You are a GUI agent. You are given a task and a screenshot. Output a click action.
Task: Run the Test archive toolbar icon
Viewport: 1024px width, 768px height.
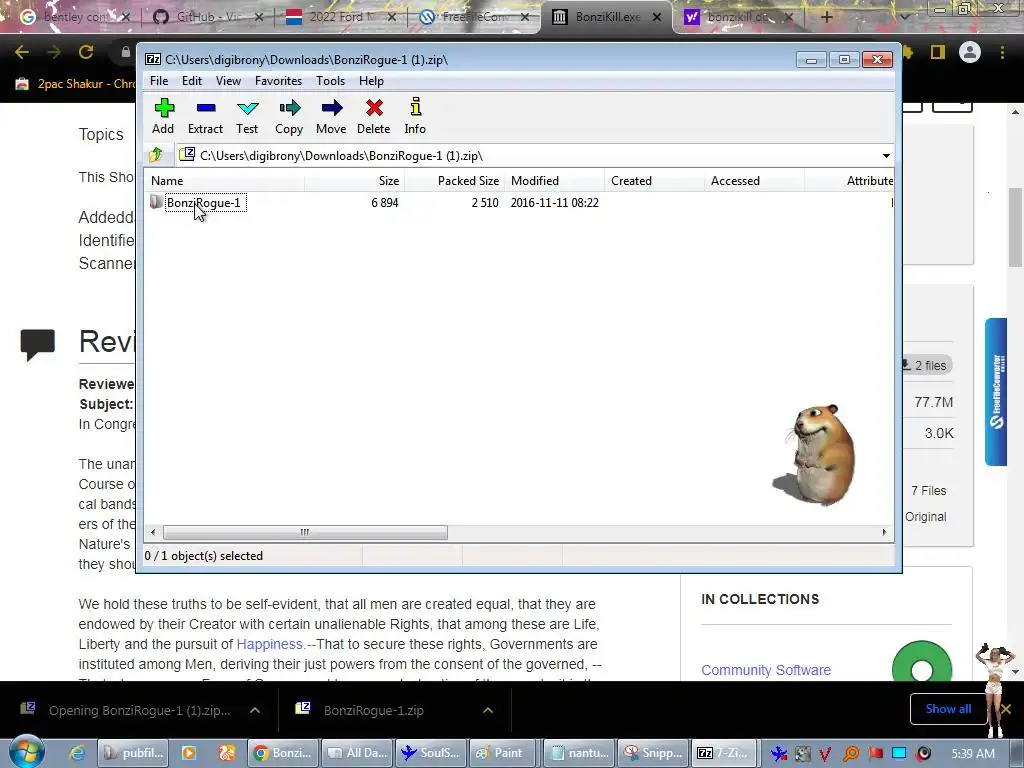[247, 116]
